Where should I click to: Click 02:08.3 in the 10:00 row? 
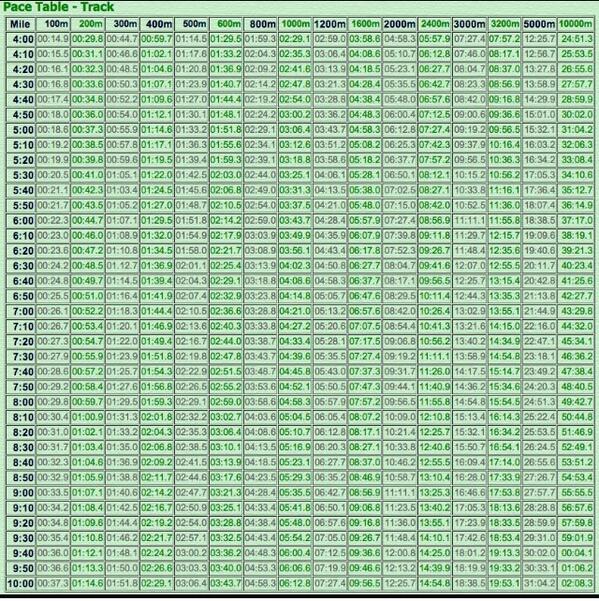575,584
